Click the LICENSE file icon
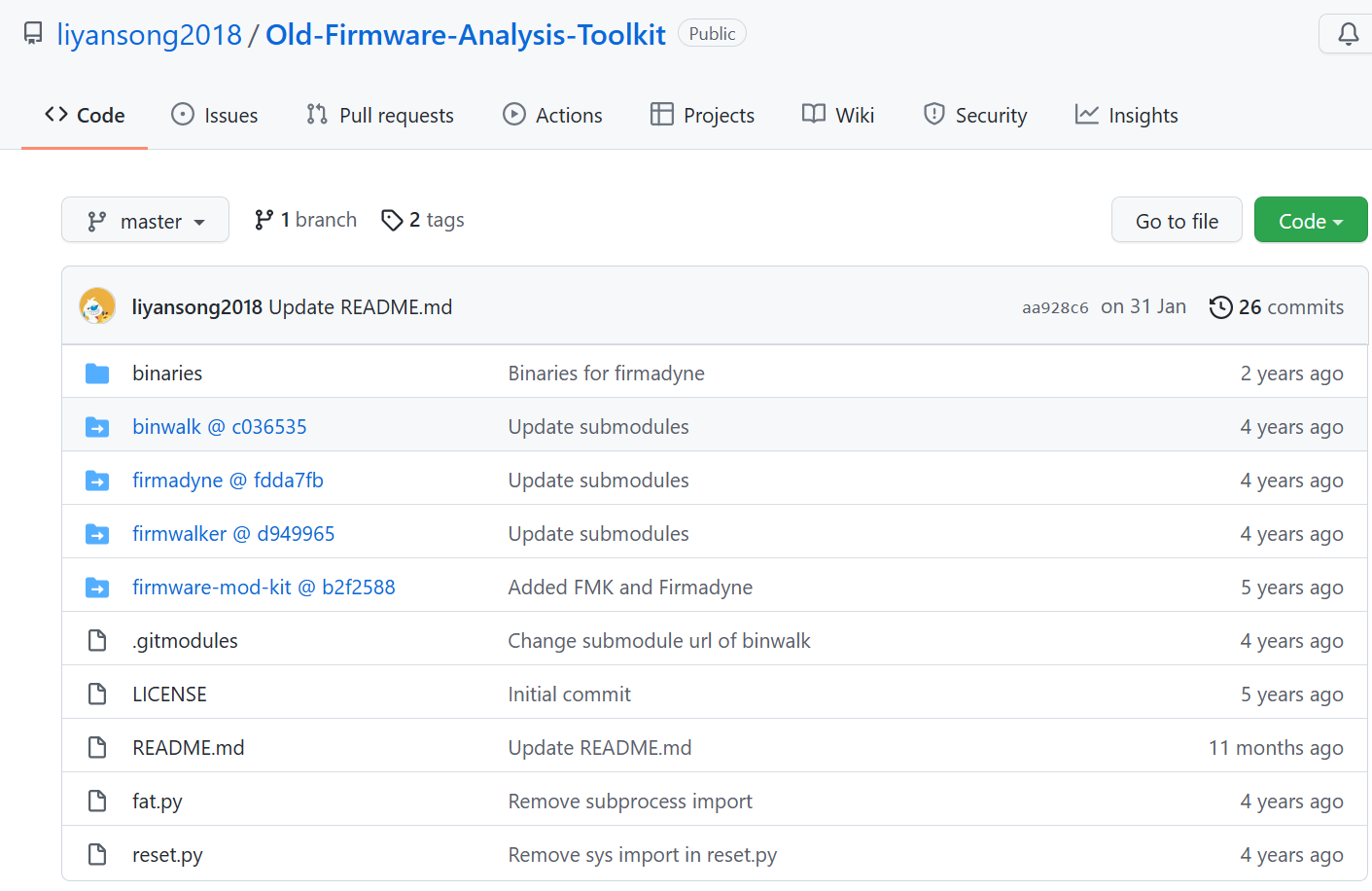 [x=97, y=695]
